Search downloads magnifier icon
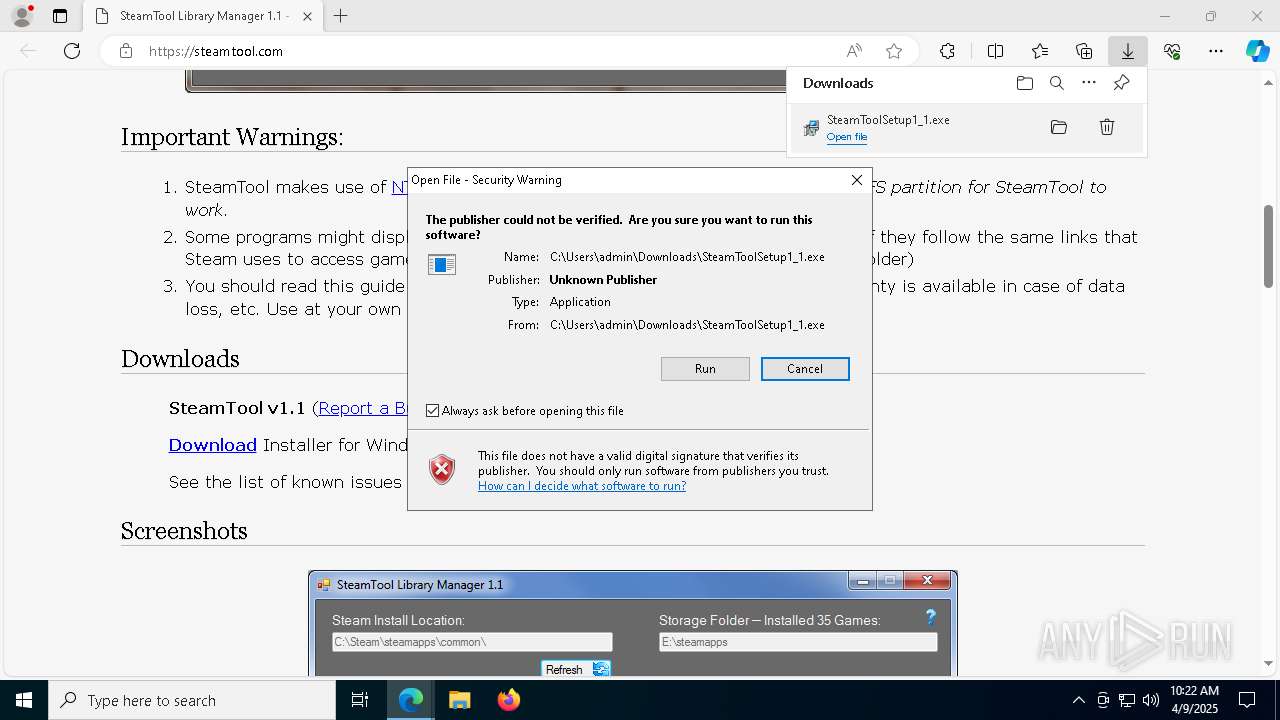Image resolution: width=1280 pixels, height=720 pixels. point(1057,83)
